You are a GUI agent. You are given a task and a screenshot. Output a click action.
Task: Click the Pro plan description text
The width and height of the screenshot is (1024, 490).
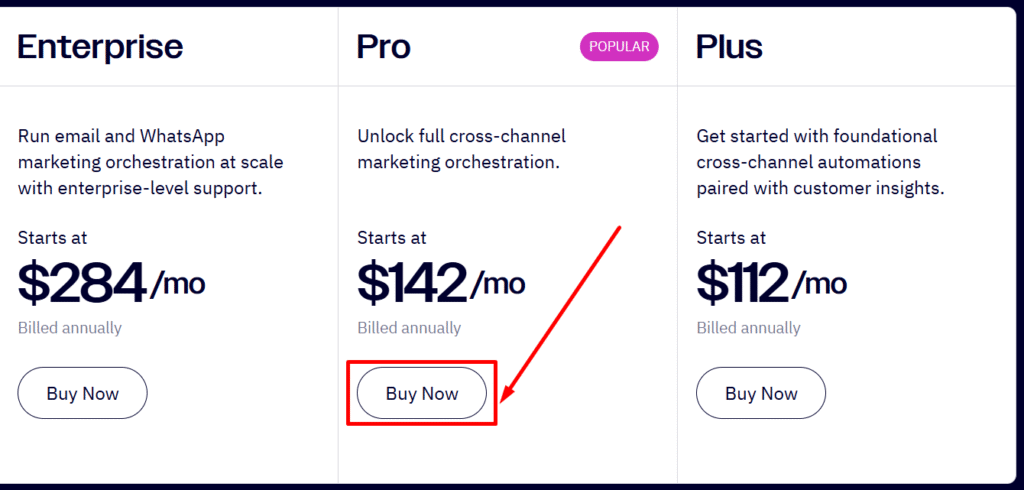point(461,148)
